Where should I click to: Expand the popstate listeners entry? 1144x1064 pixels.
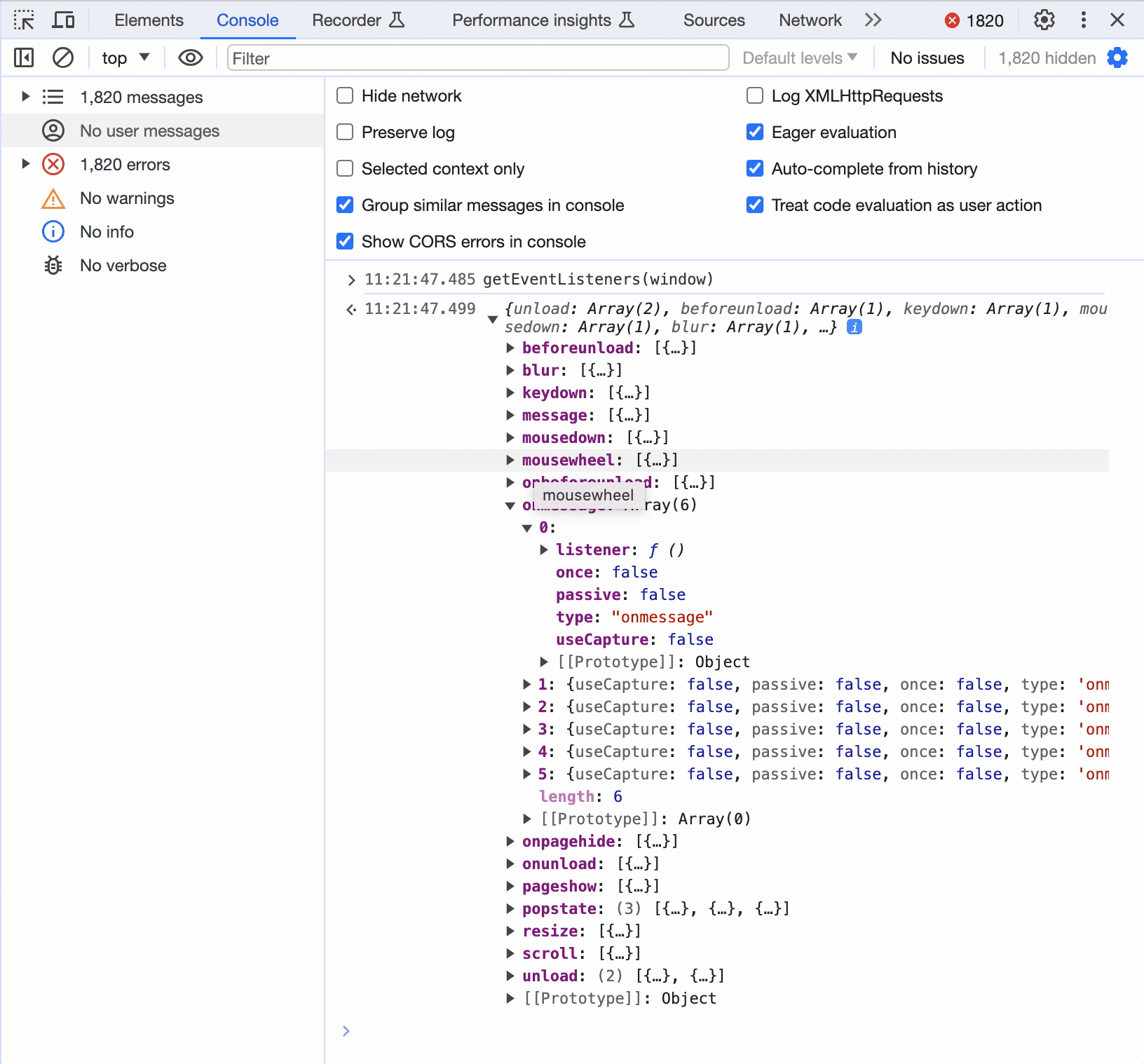pyautogui.click(x=510, y=909)
